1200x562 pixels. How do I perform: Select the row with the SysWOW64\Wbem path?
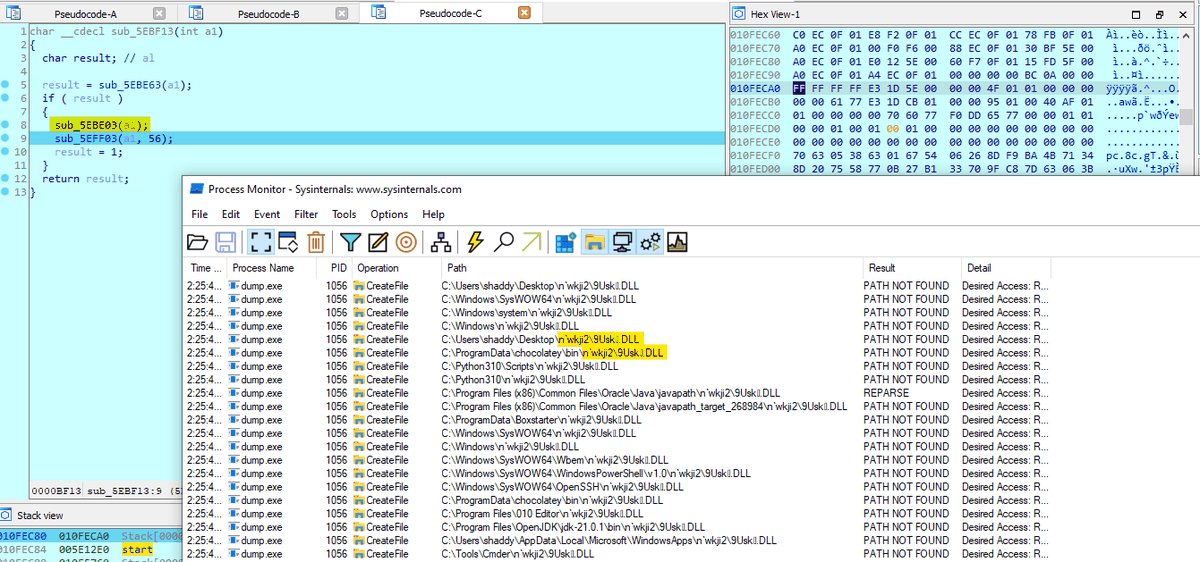point(618,460)
